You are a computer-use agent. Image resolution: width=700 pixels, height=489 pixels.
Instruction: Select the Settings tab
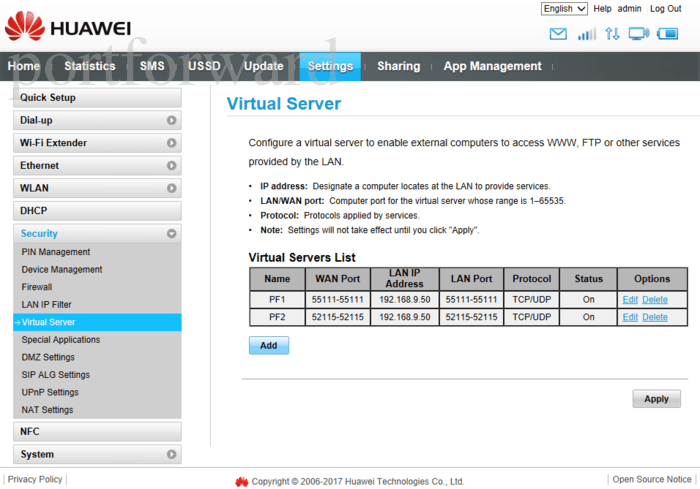(330, 66)
